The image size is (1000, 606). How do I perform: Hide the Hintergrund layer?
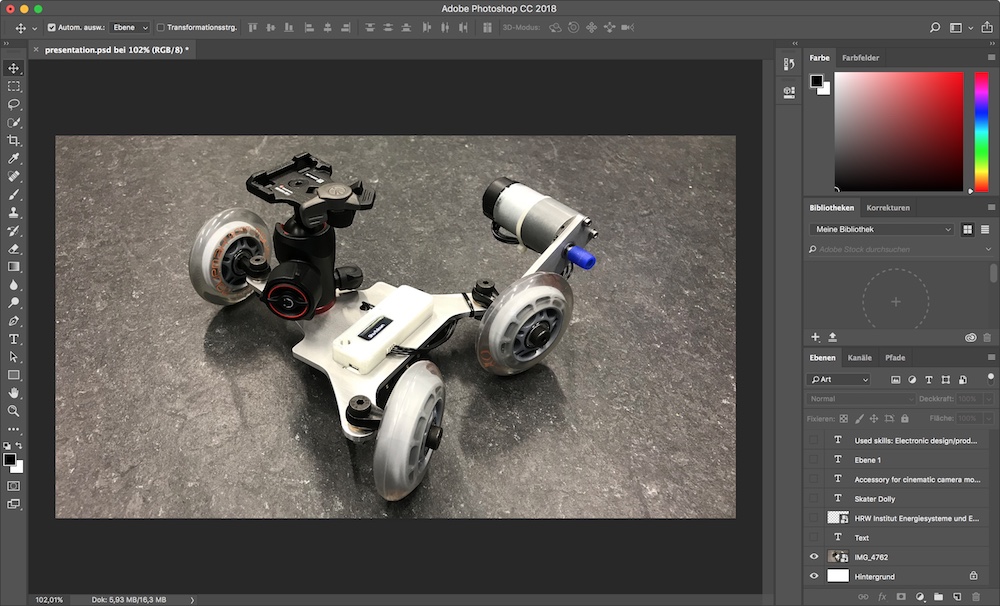(x=814, y=576)
